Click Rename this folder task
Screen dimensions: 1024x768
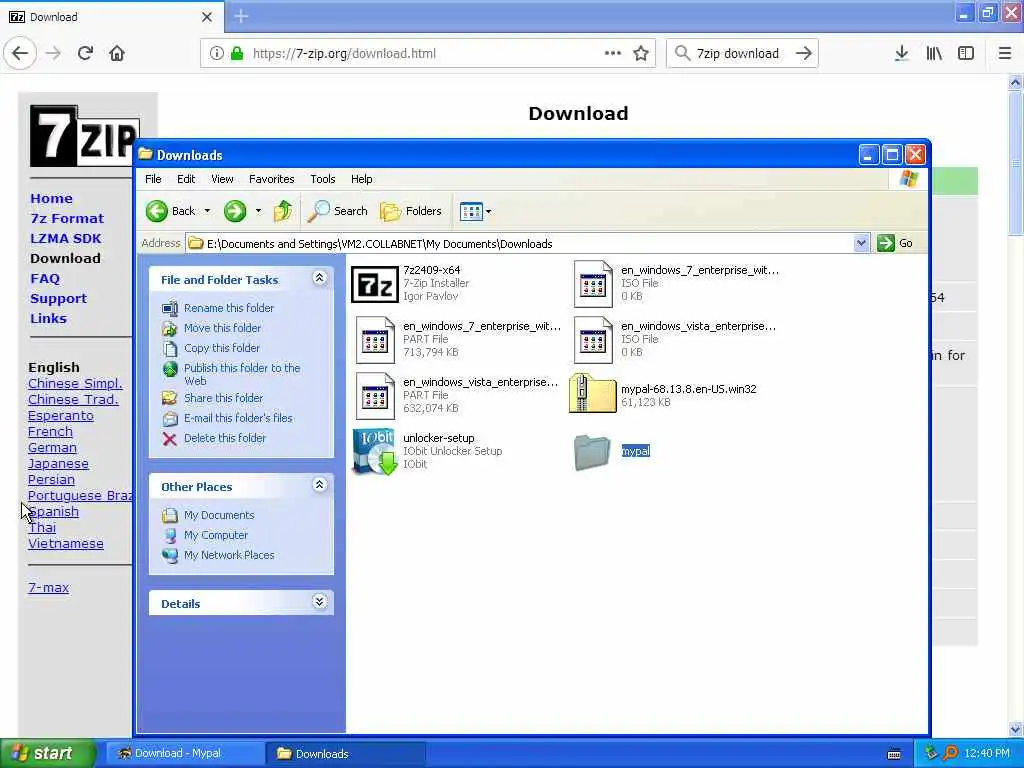pyautogui.click(x=229, y=308)
